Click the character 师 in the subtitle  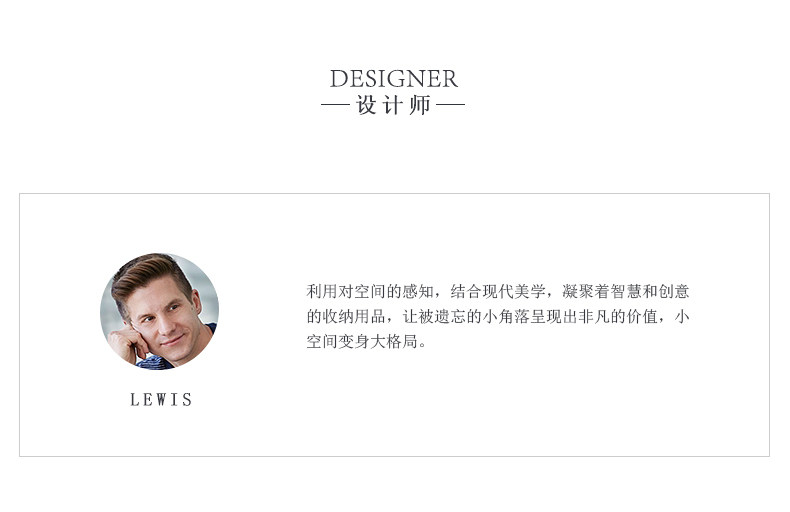coord(420,105)
